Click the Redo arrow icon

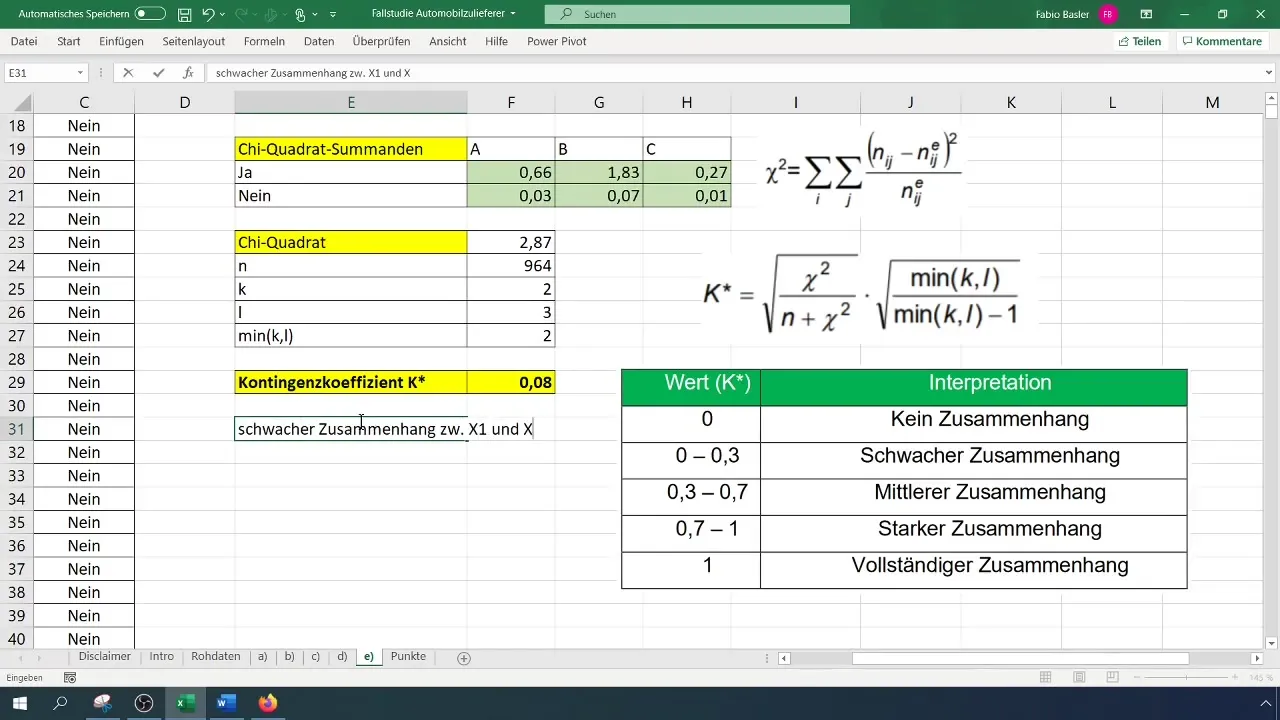[x=243, y=14]
